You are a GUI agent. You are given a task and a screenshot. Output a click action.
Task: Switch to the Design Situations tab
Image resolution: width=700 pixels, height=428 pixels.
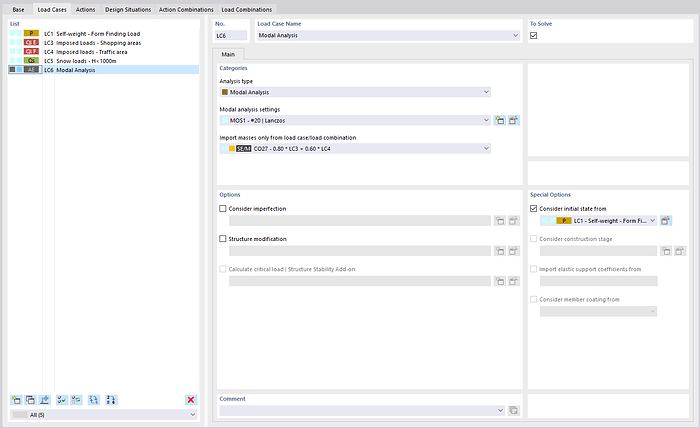[127, 9]
